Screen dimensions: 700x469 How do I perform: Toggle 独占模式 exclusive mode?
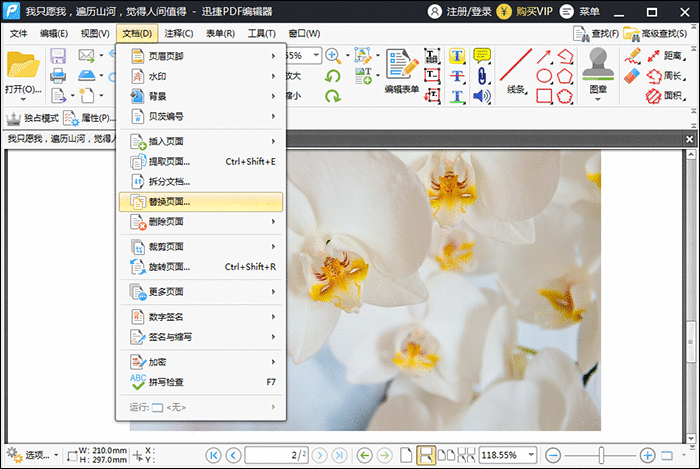(32, 118)
